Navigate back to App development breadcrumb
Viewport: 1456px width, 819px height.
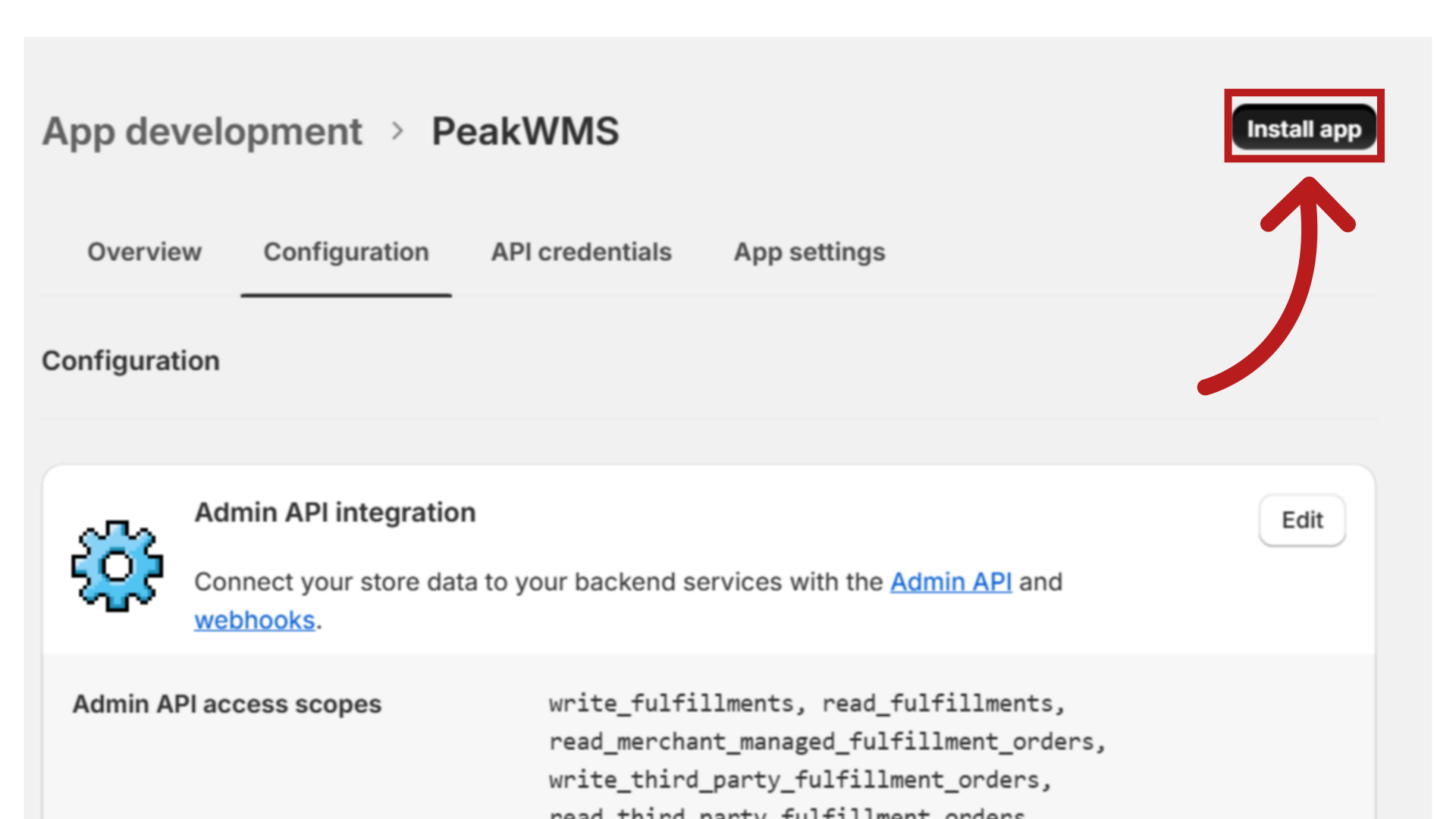tap(202, 131)
